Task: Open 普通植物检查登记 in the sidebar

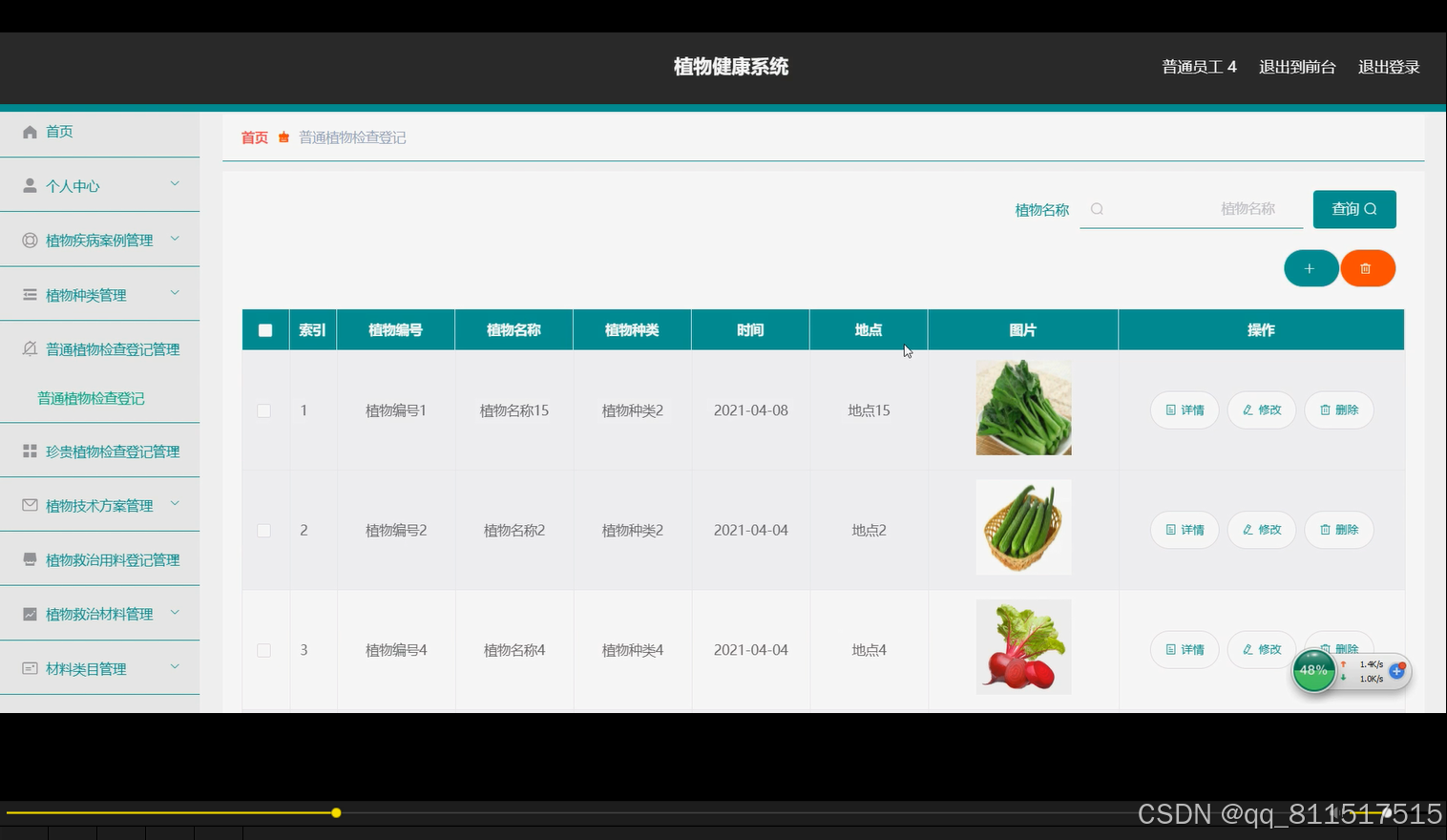Action: click(x=91, y=398)
